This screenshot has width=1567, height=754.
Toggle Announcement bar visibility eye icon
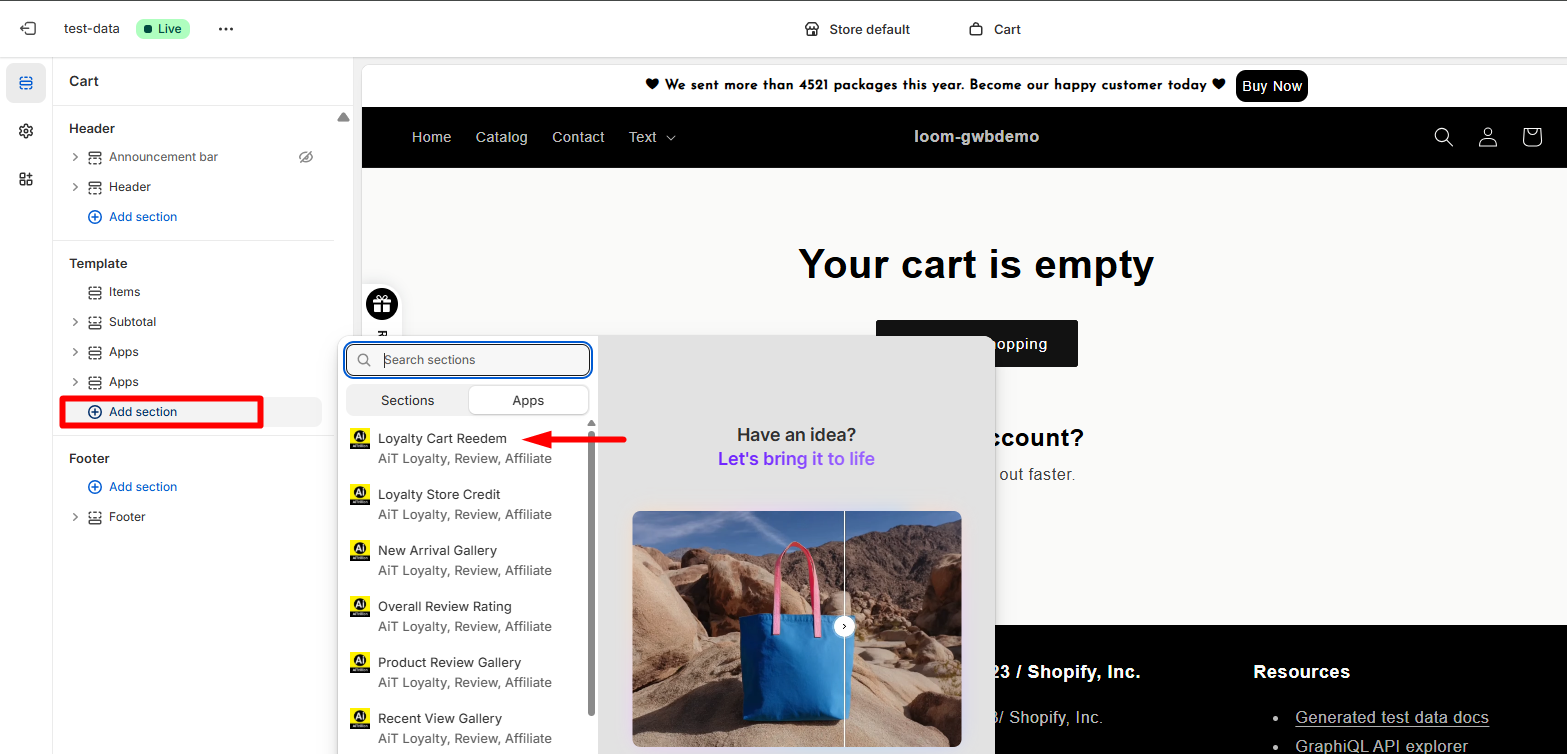[x=306, y=157]
